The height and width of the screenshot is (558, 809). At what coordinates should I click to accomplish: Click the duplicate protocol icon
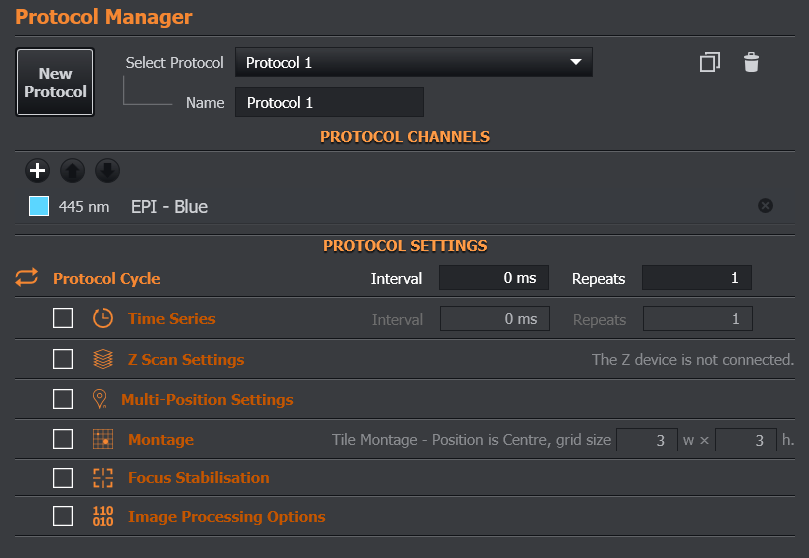(x=709, y=63)
